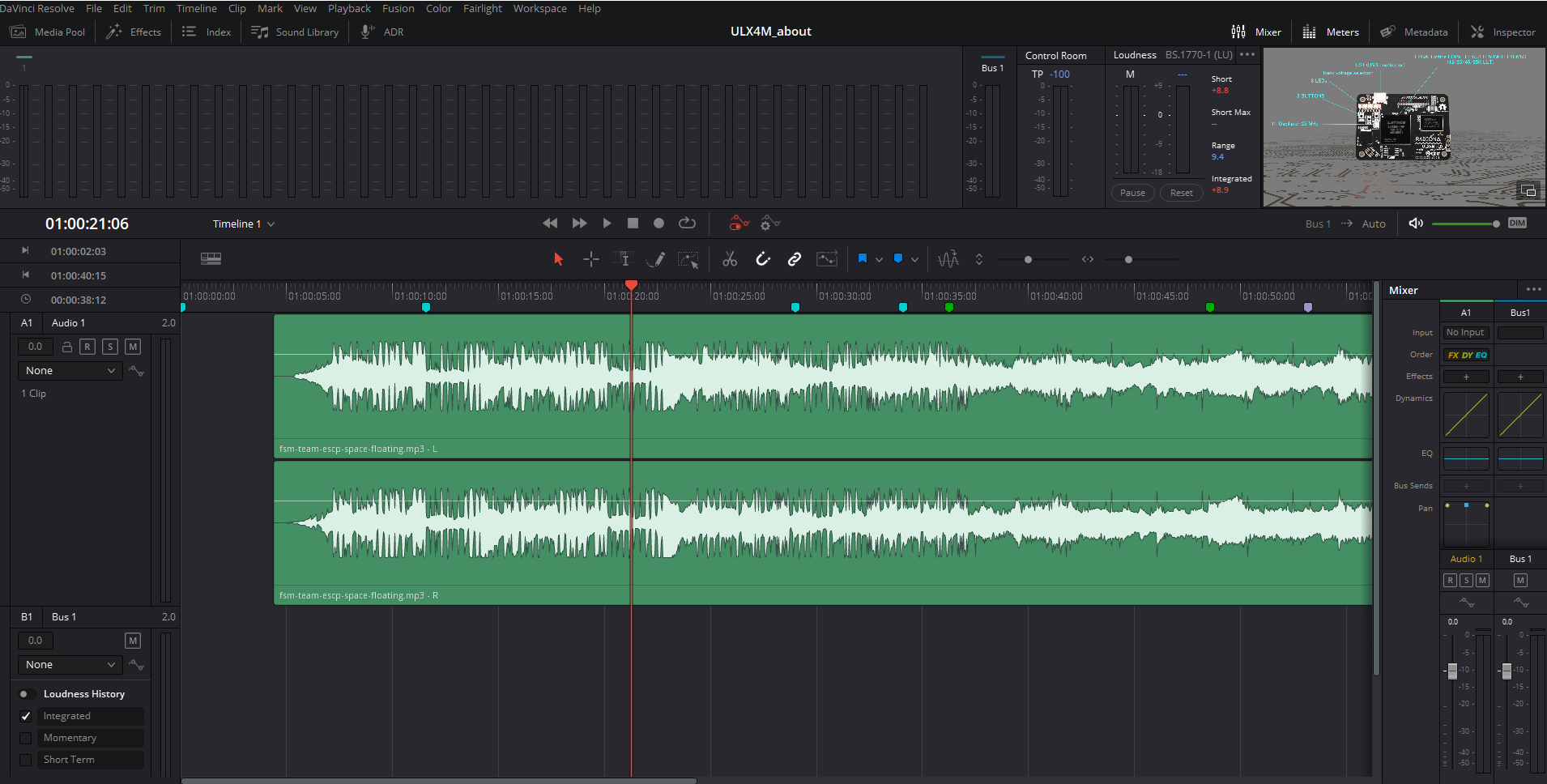
Task: Click the monitoring volume slider handle
Action: 1496,224
